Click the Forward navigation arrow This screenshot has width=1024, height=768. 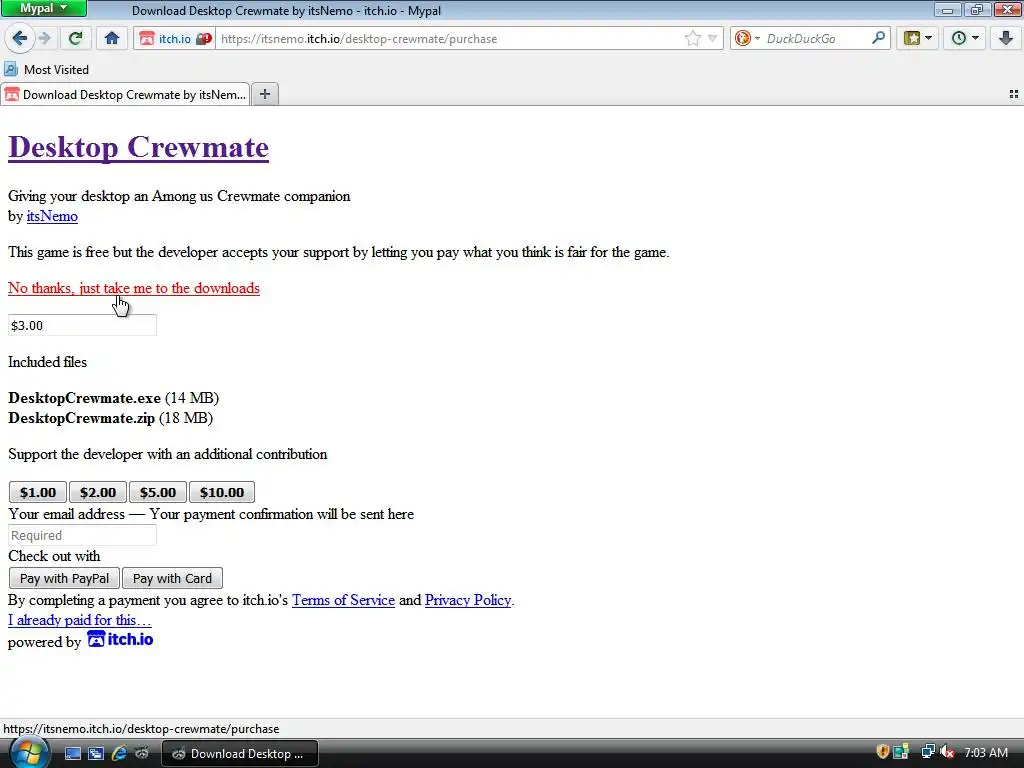[45, 39]
